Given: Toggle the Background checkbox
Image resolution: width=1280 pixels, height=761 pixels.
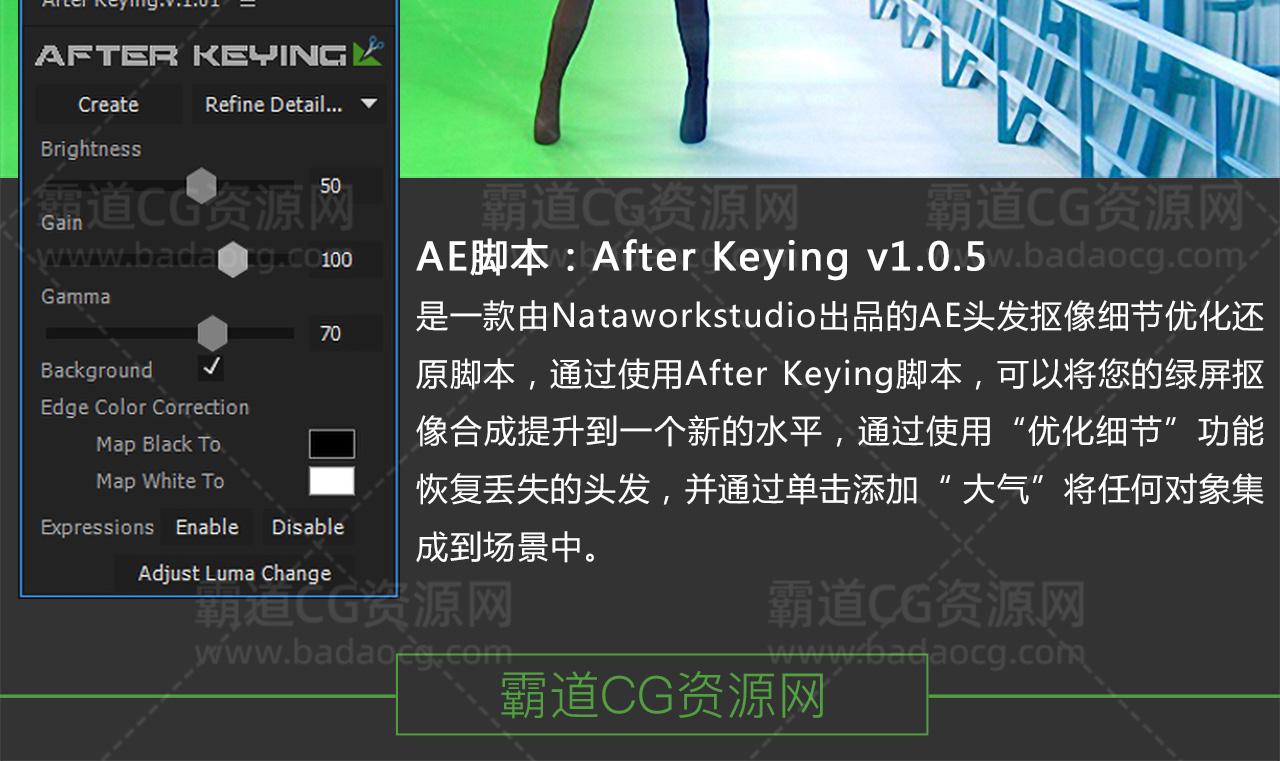Looking at the screenshot, I should tap(211, 368).
